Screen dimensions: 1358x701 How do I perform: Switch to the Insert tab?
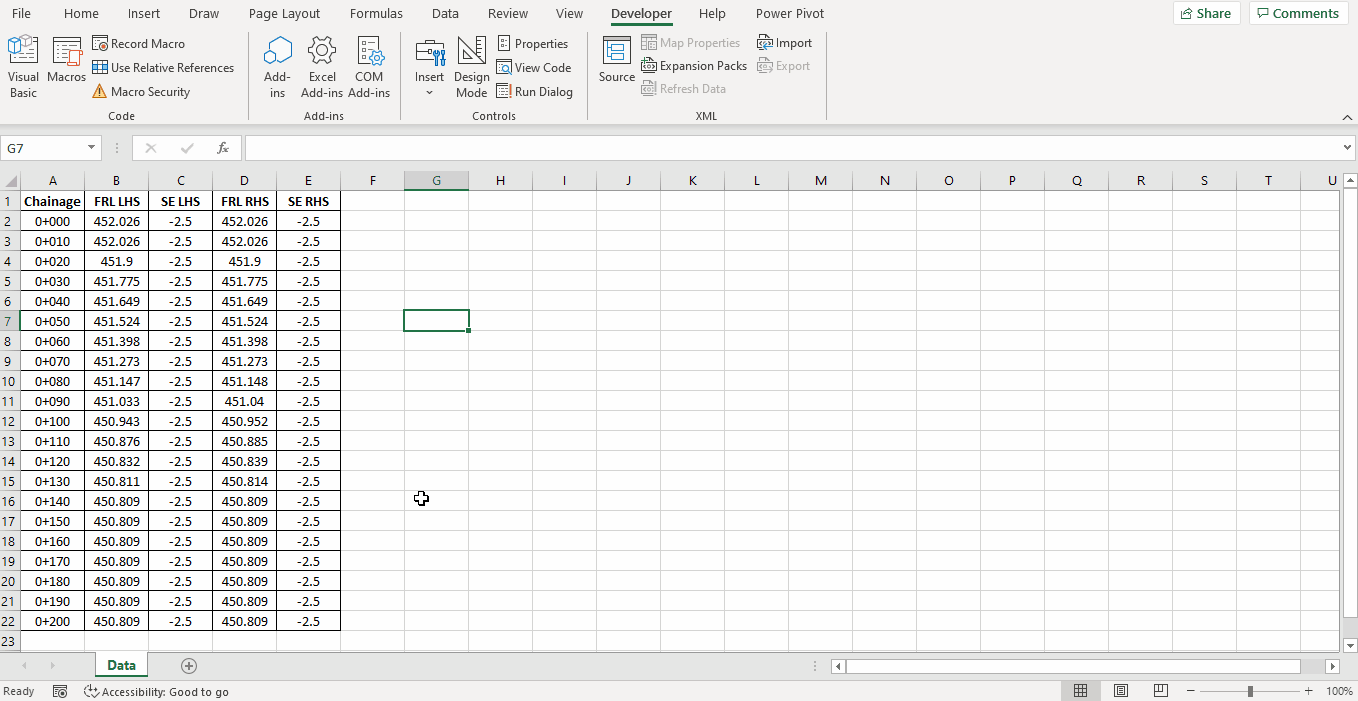coord(144,14)
